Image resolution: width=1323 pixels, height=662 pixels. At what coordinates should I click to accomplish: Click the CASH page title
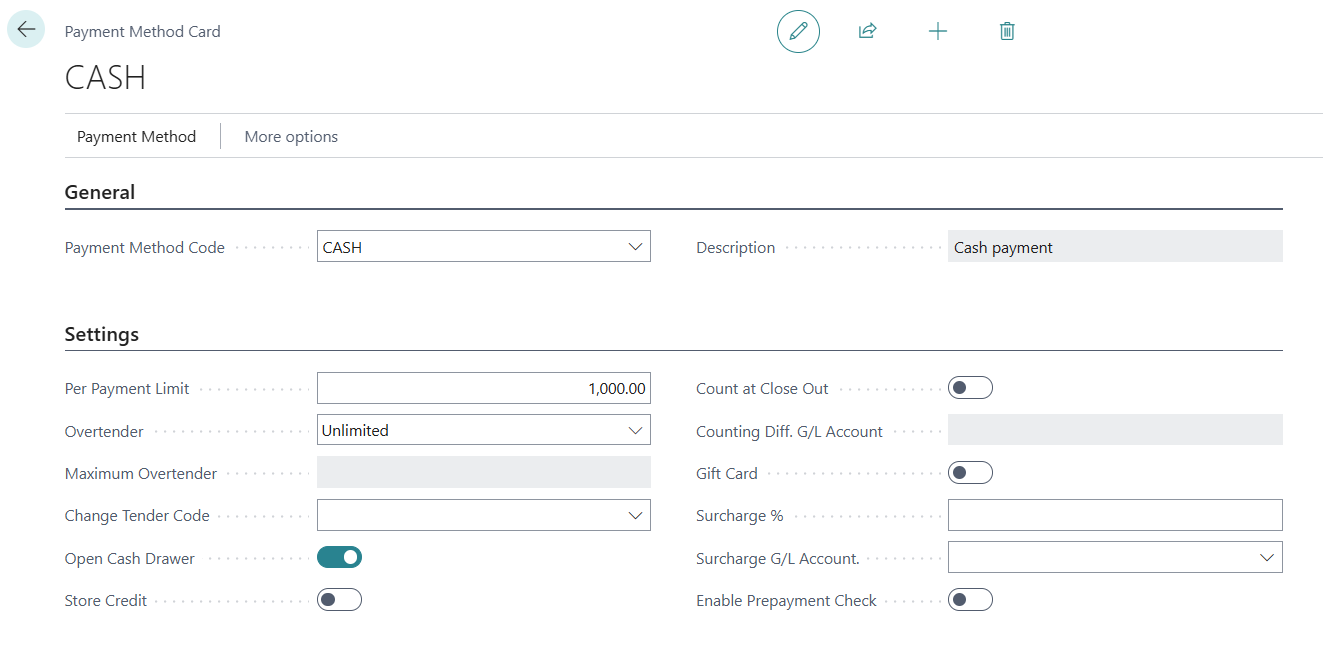(x=105, y=78)
